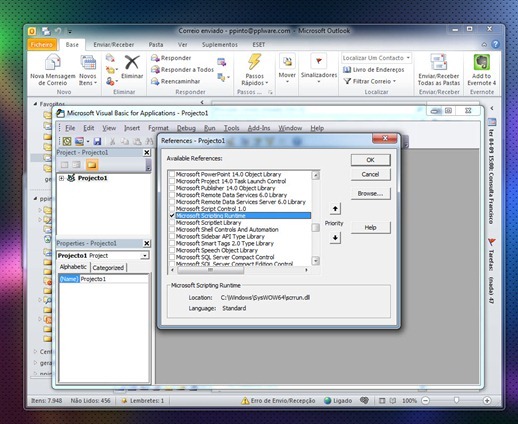Collapse the Outlook navigation pane chevron
Screen dimensions: 518x424
[202, 103]
